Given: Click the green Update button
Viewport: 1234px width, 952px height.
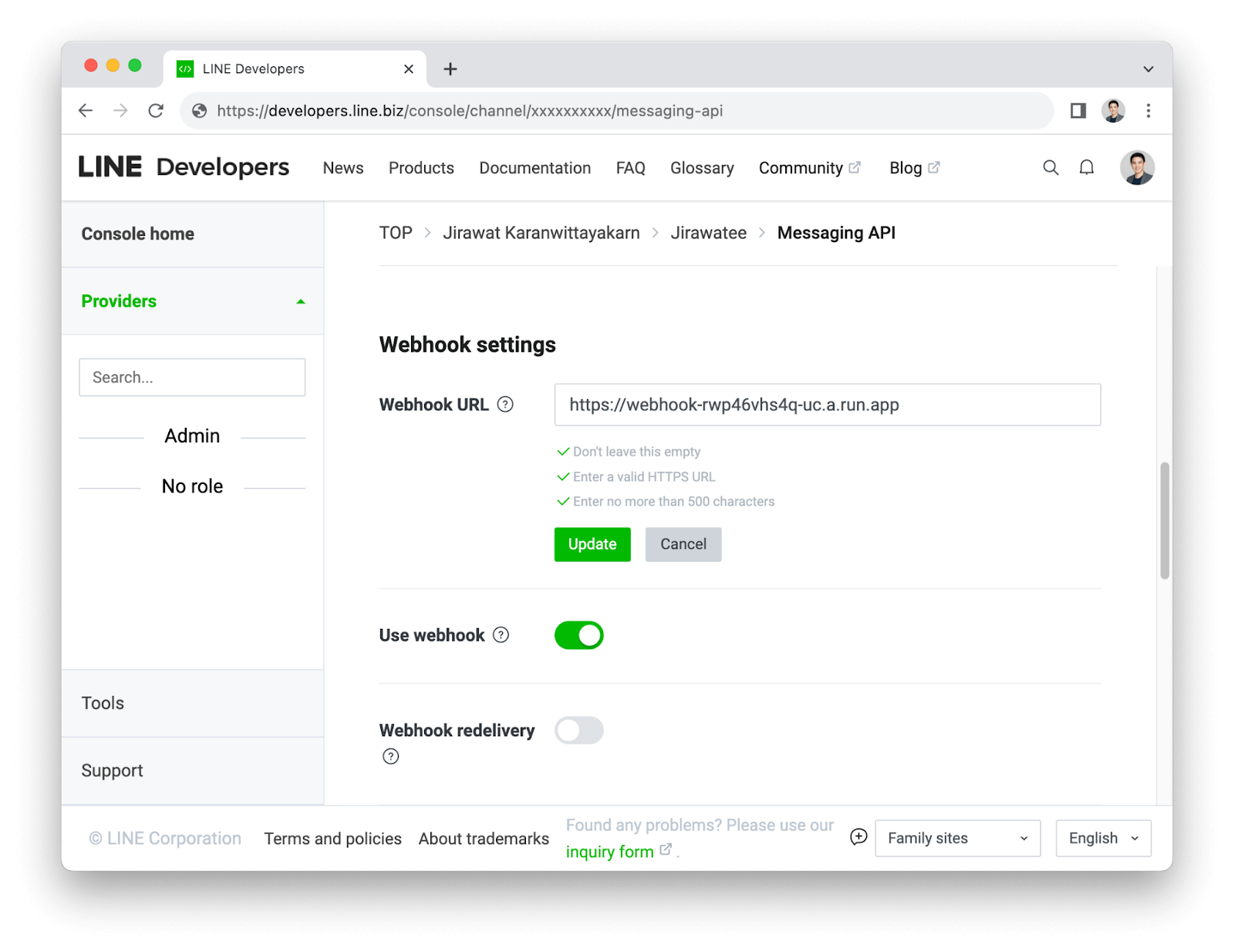Looking at the screenshot, I should [x=592, y=544].
